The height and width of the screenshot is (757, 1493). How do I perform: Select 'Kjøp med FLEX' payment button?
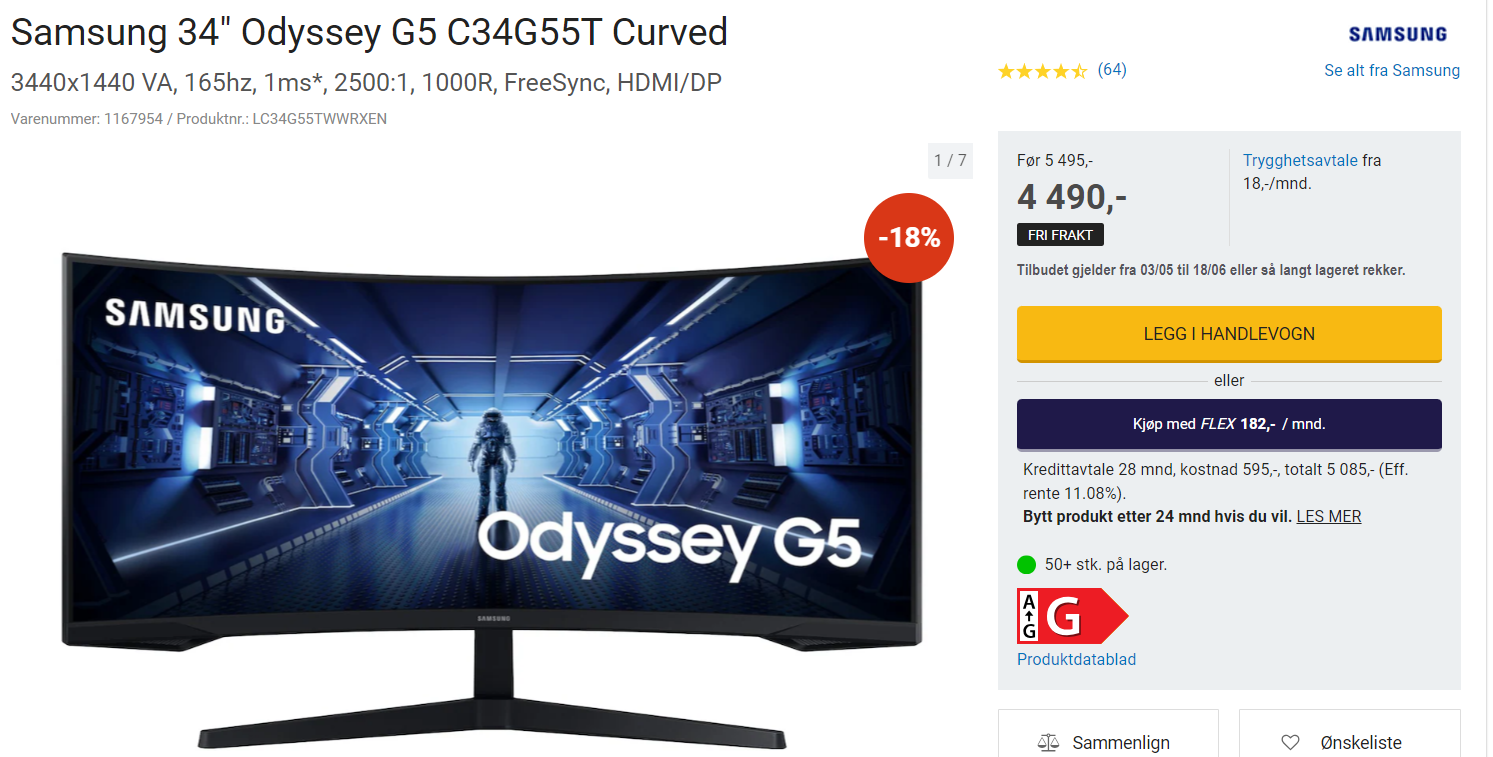point(1229,424)
